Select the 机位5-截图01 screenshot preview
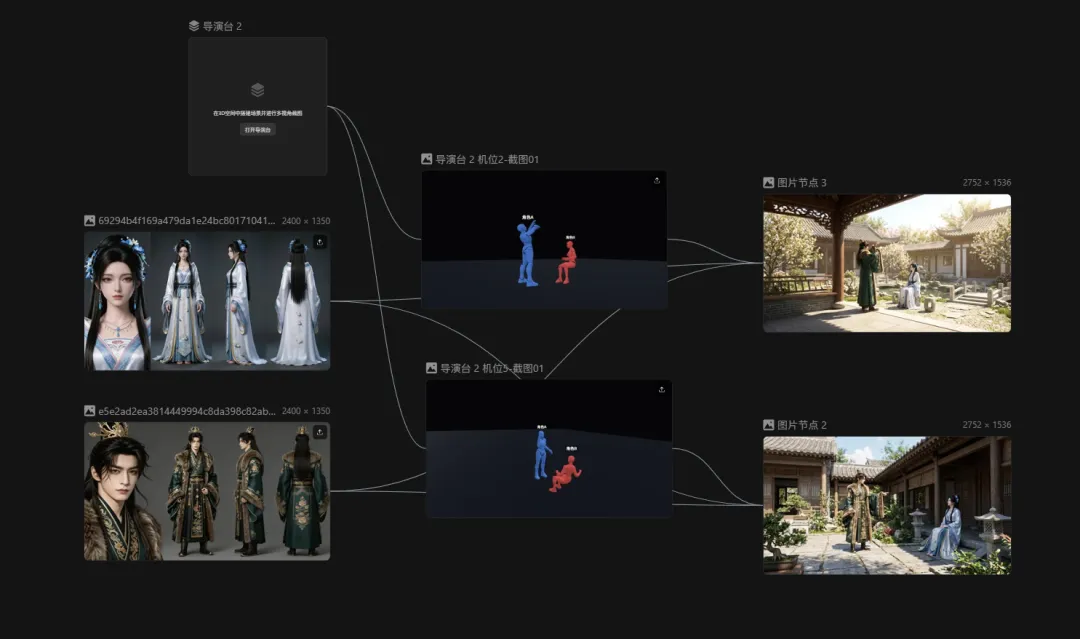This screenshot has height=639, width=1080. 549,449
